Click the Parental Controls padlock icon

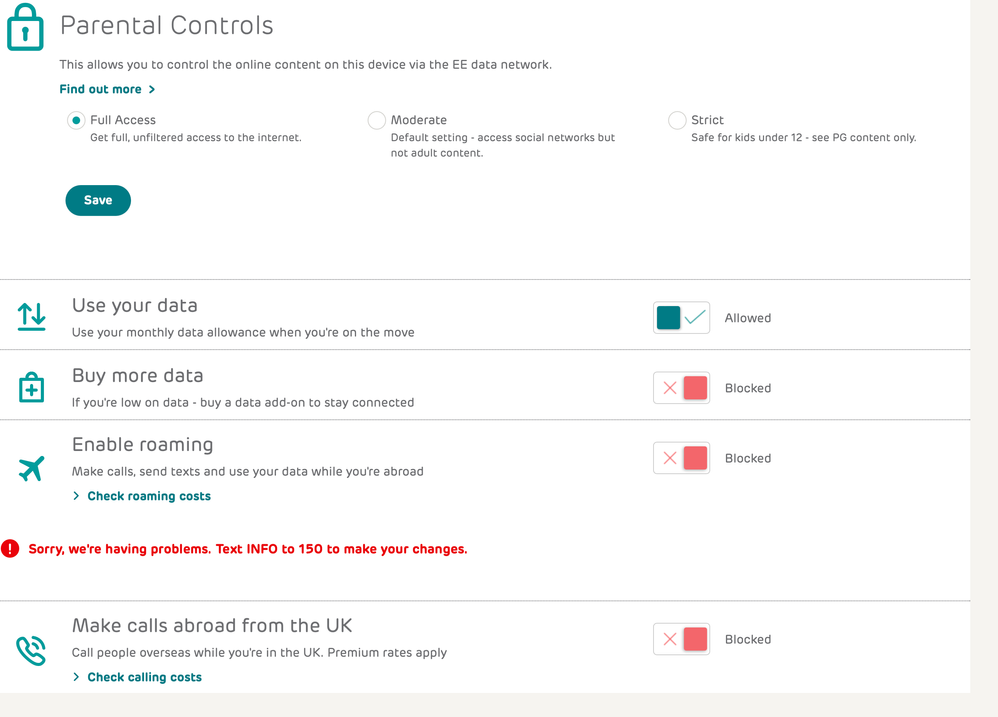(x=25, y=27)
